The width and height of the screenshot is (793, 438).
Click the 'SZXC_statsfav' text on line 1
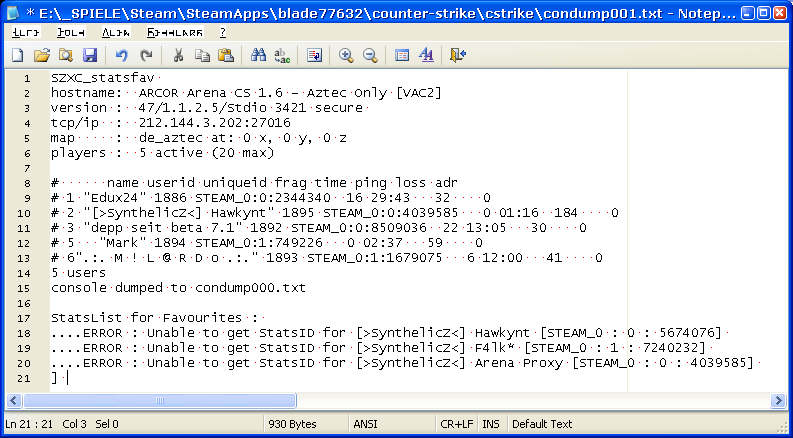tap(103, 78)
